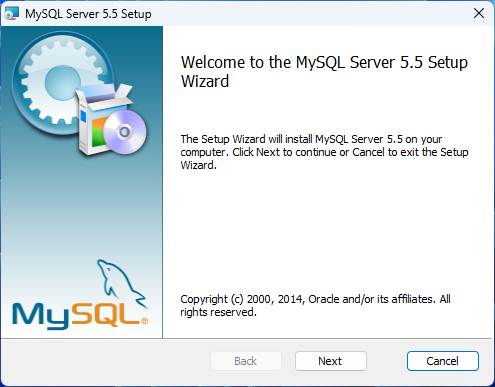The width and height of the screenshot is (495, 387).
Task: Click the setup wizard description paragraph
Action: tap(324, 152)
